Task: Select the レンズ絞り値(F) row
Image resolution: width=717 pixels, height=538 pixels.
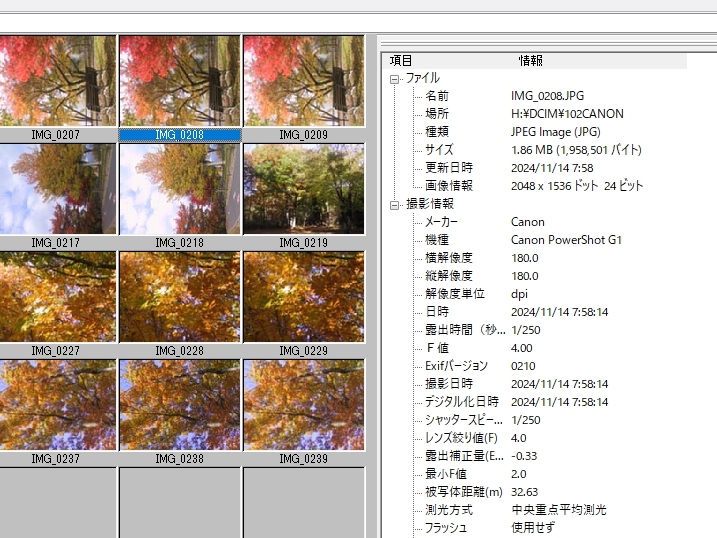Action: [x=476, y=438]
